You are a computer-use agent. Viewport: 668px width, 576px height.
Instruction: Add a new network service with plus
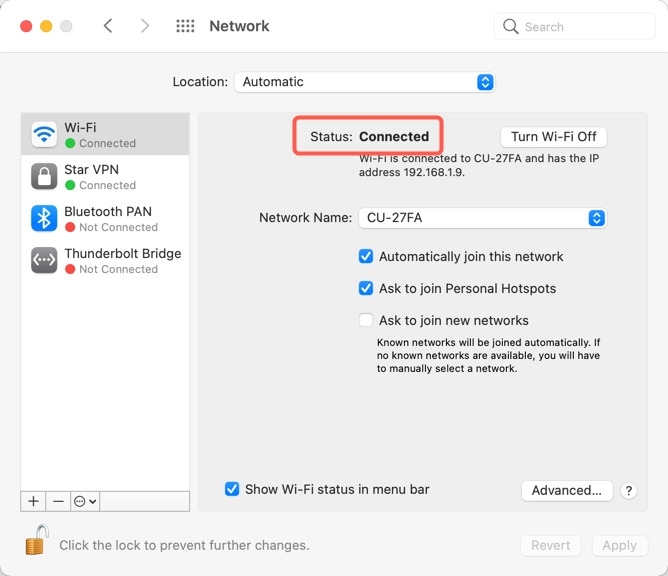pos(33,501)
